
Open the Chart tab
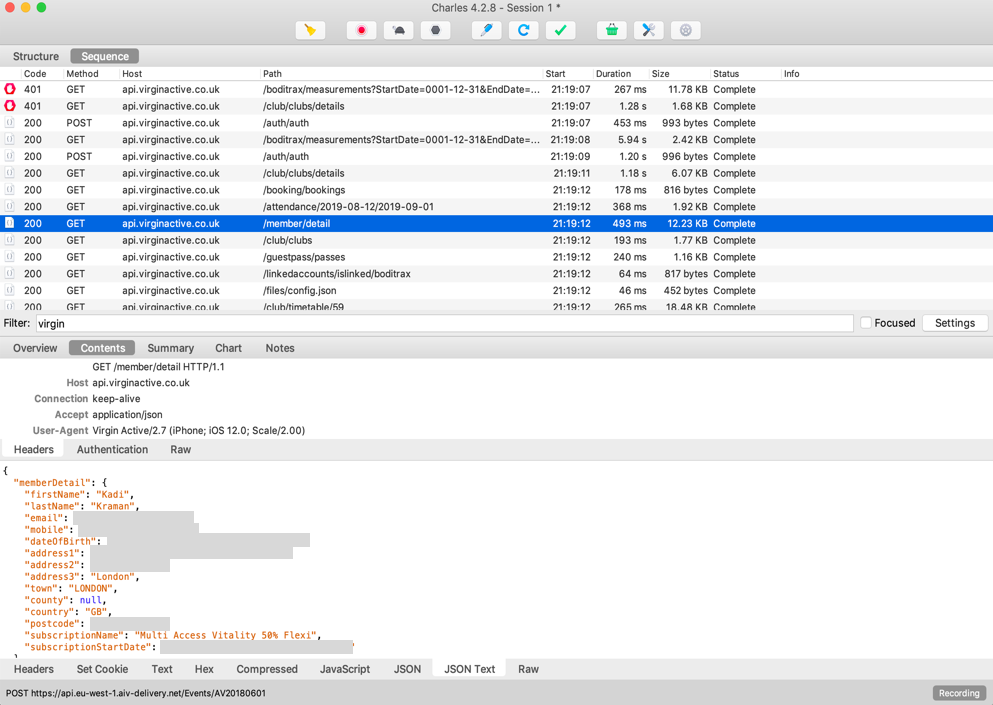(x=229, y=348)
